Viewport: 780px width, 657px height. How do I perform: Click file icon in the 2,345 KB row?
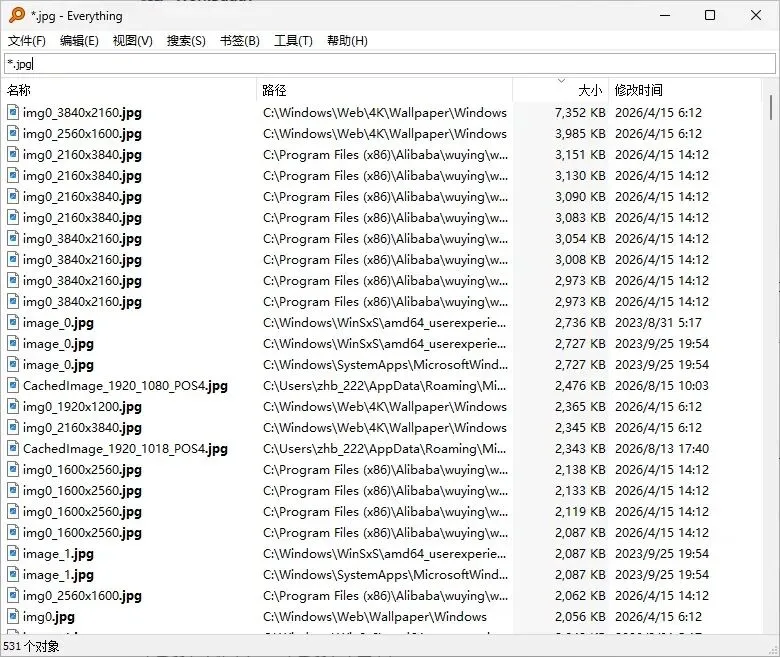(x=13, y=428)
